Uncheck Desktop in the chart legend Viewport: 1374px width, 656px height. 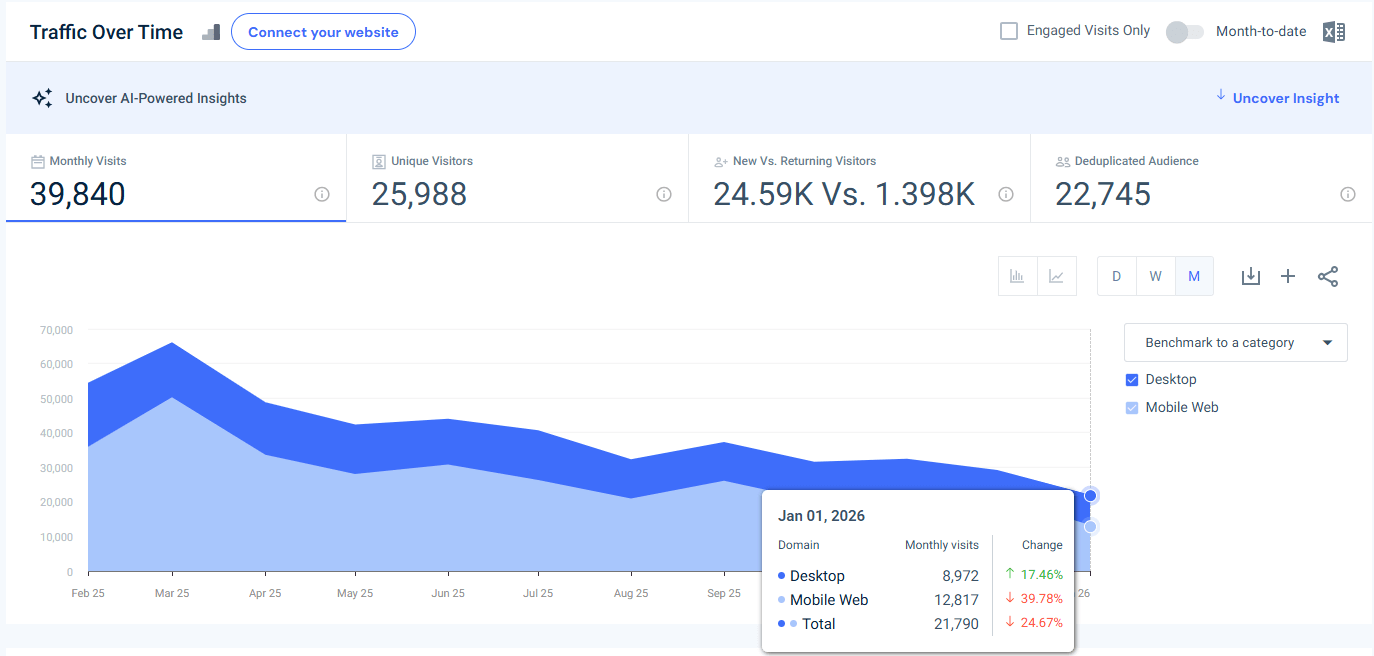pyautogui.click(x=1131, y=379)
